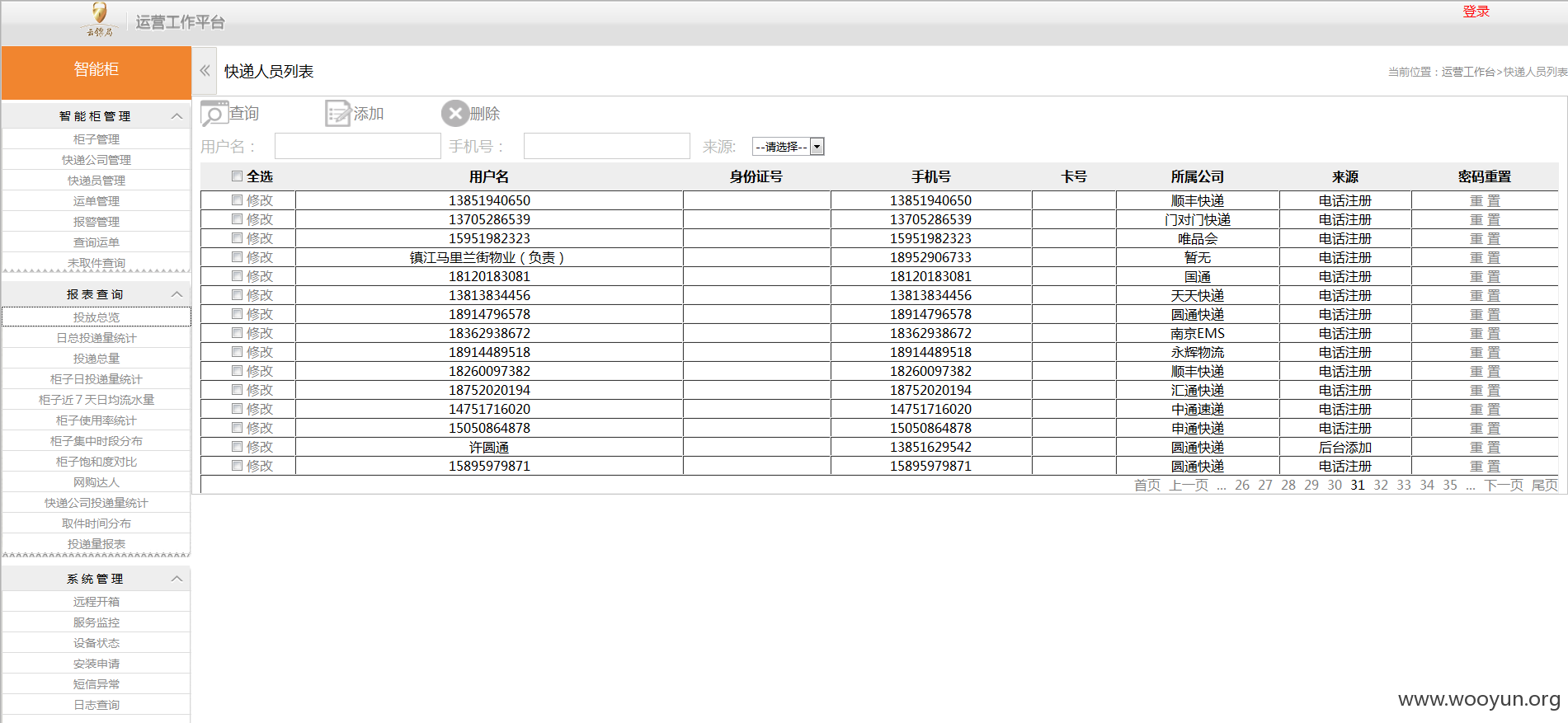Go to page 26
Viewport: 1568px width, 723px height.
(1242, 485)
